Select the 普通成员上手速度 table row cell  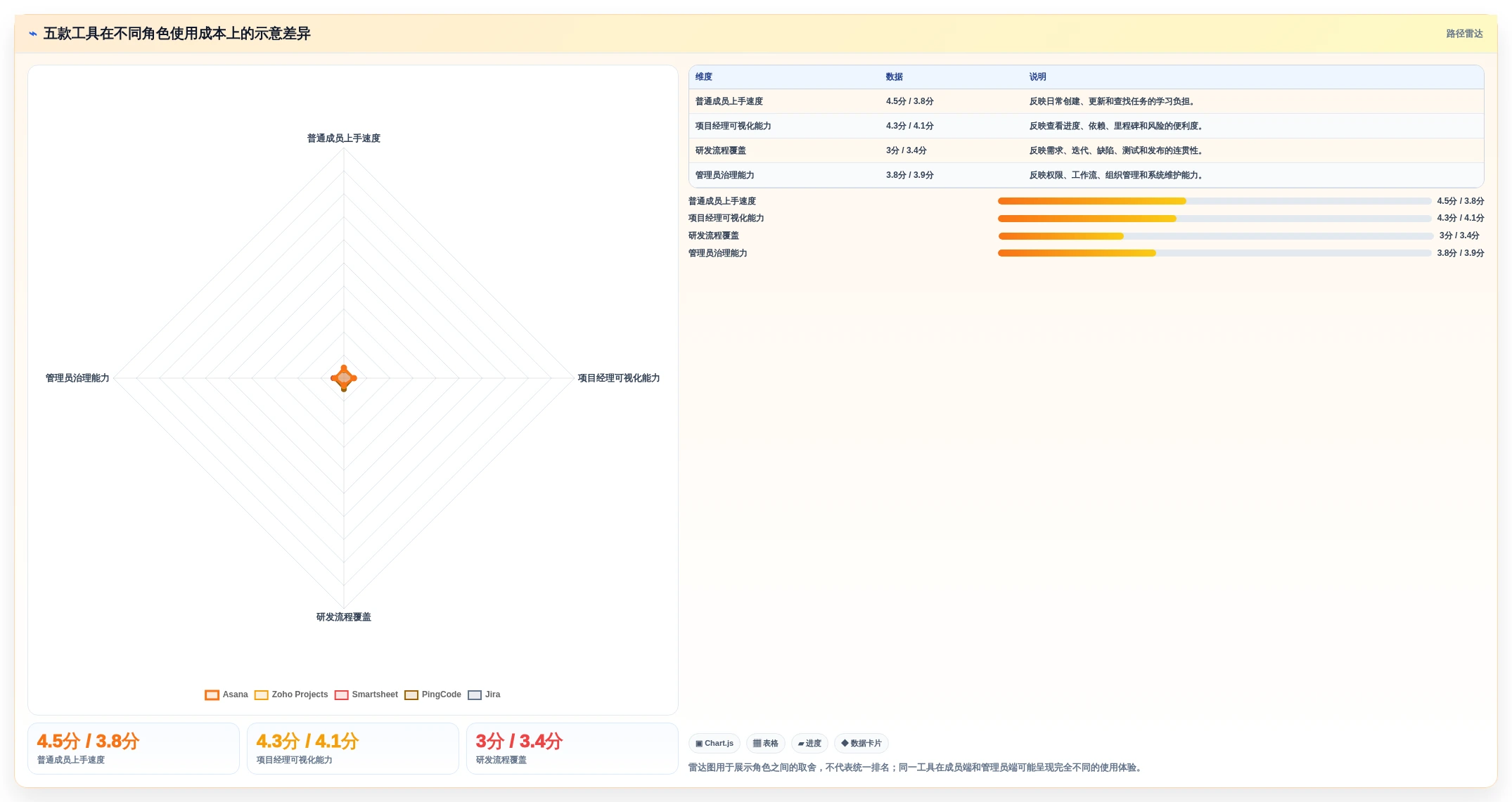pos(729,102)
